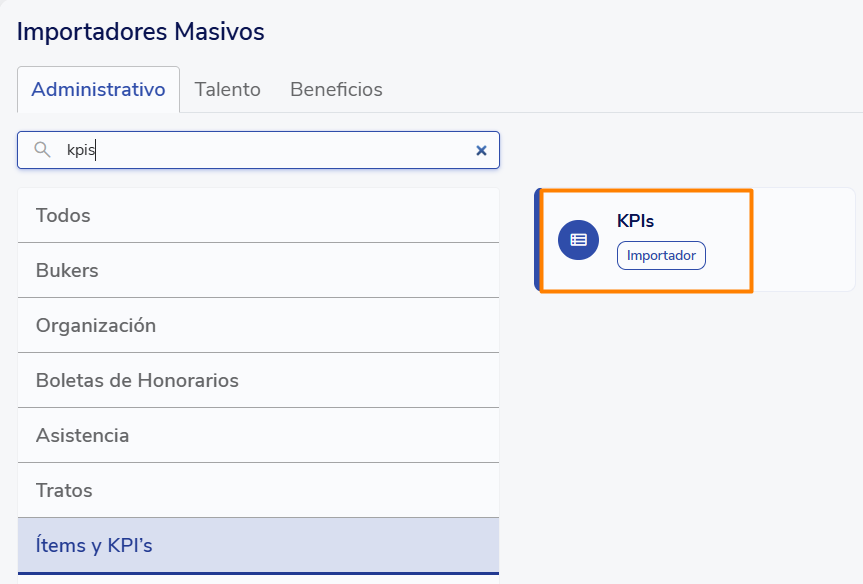Show the Asistencia importers
The width and height of the screenshot is (863, 584).
coord(258,435)
